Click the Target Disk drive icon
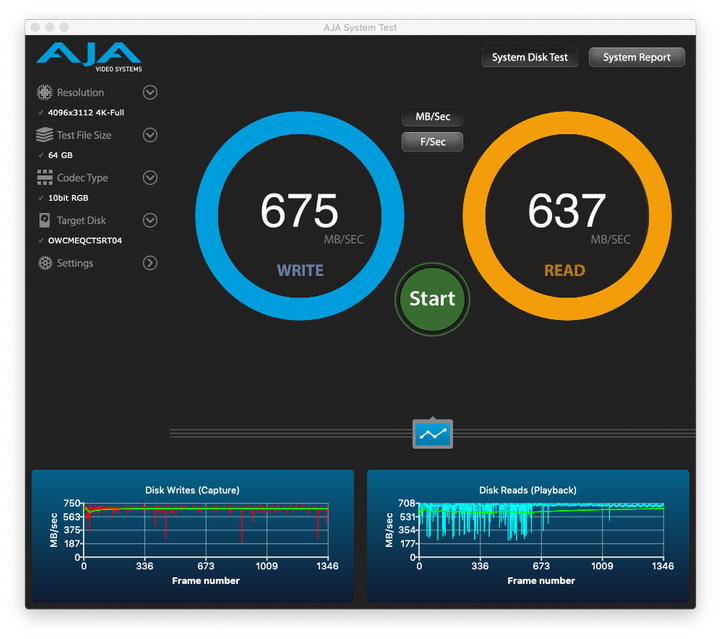This screenshot has height=639, width=720. coord(44,220)
